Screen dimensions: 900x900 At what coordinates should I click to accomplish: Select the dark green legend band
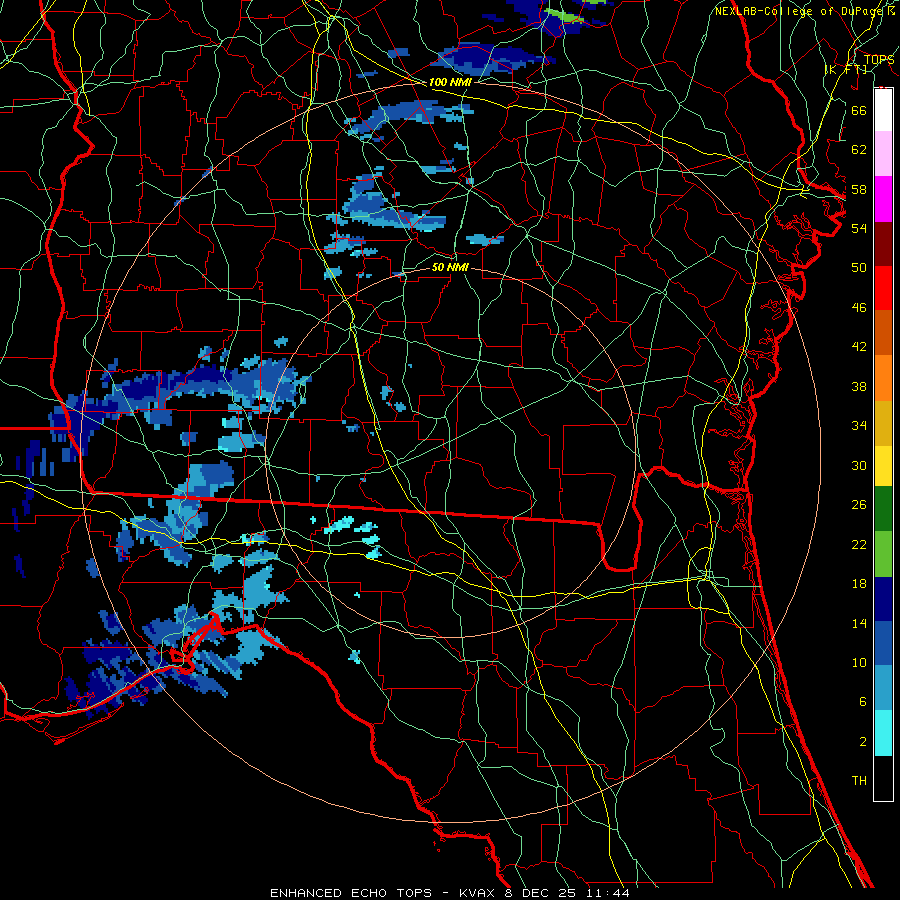[x=883, y=509]
